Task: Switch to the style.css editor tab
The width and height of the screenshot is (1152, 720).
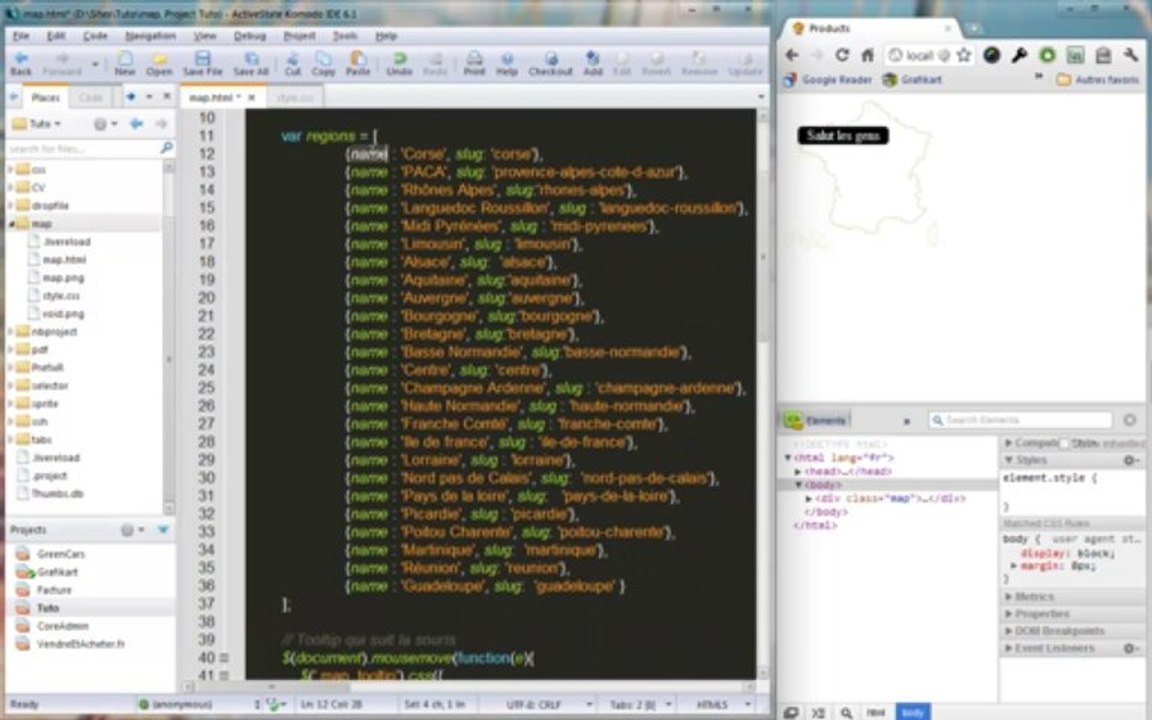Action: [295, 97]
